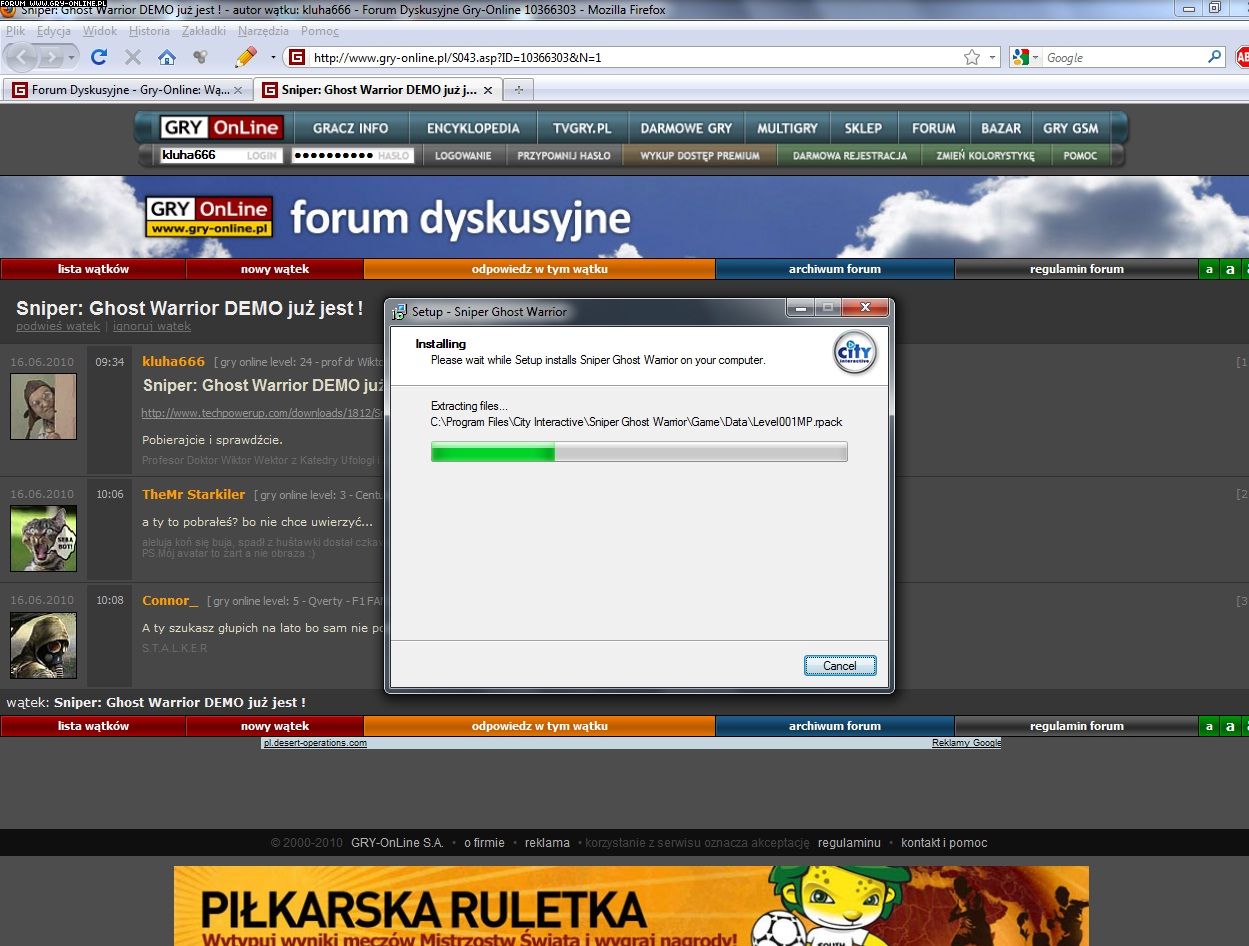
Task: Open TheMr Starkiler's cat avatar
Action: coord(43,538)
